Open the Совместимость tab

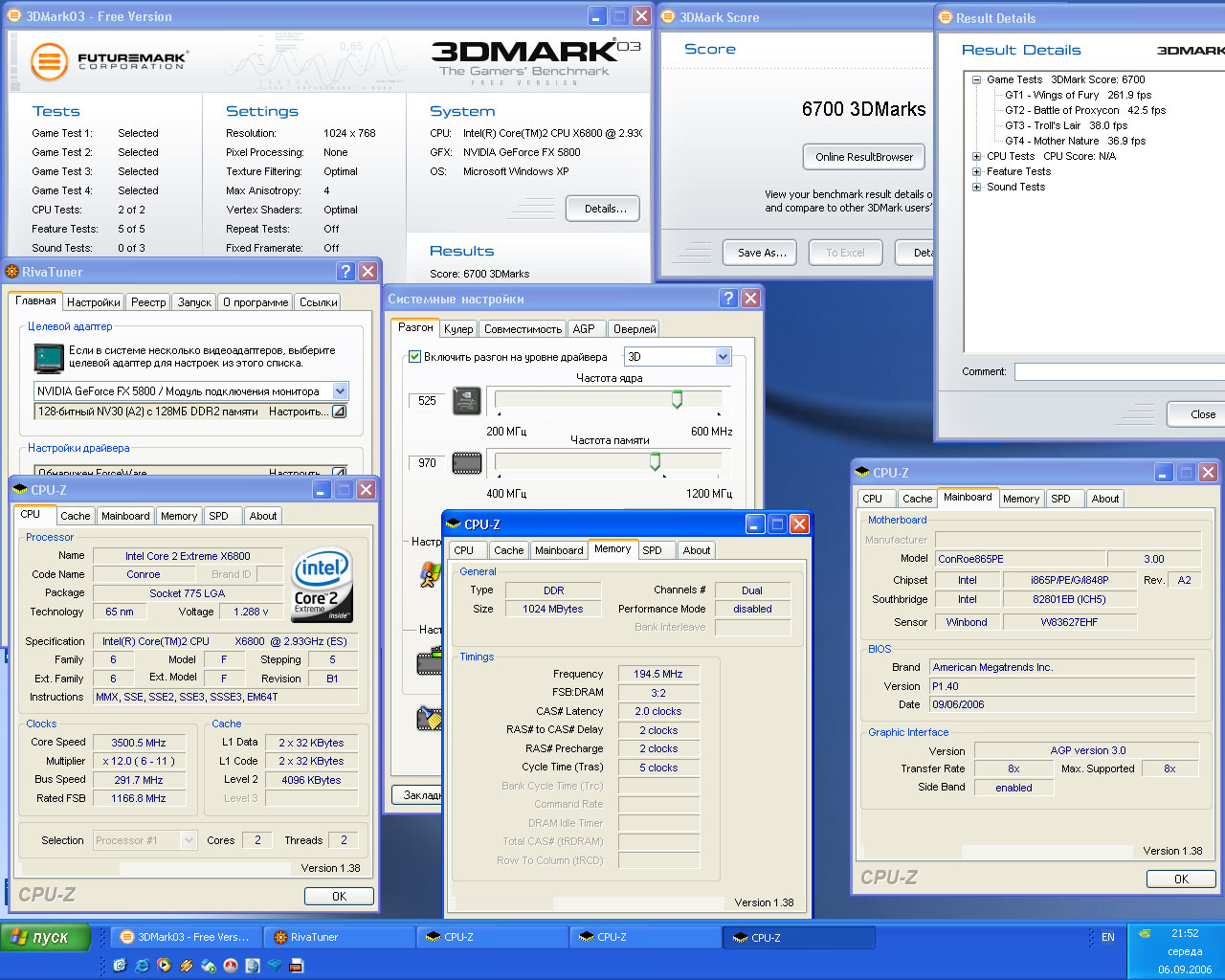click(x=523, y=329)
